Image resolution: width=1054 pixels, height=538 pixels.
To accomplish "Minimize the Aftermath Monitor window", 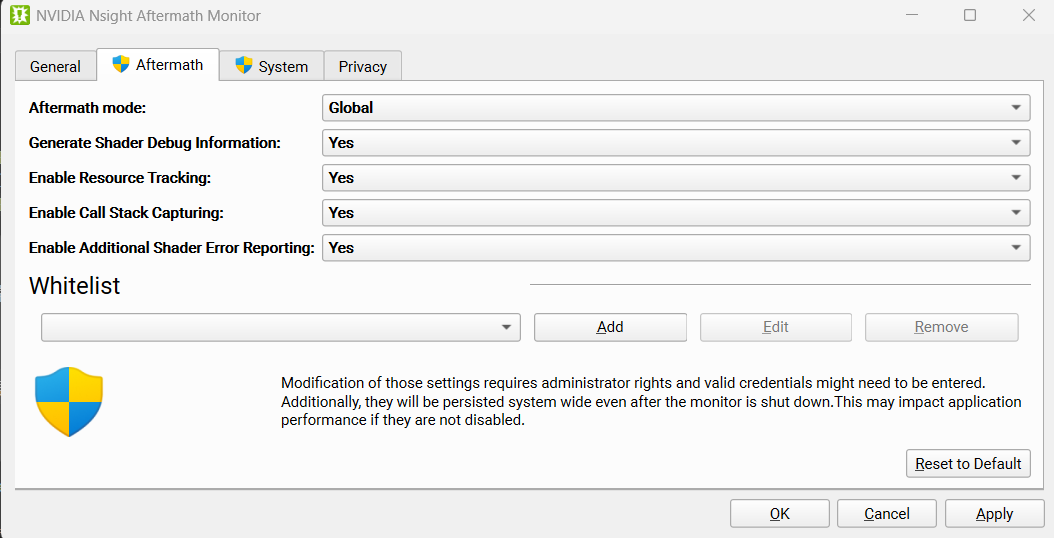I will point(911,15).
